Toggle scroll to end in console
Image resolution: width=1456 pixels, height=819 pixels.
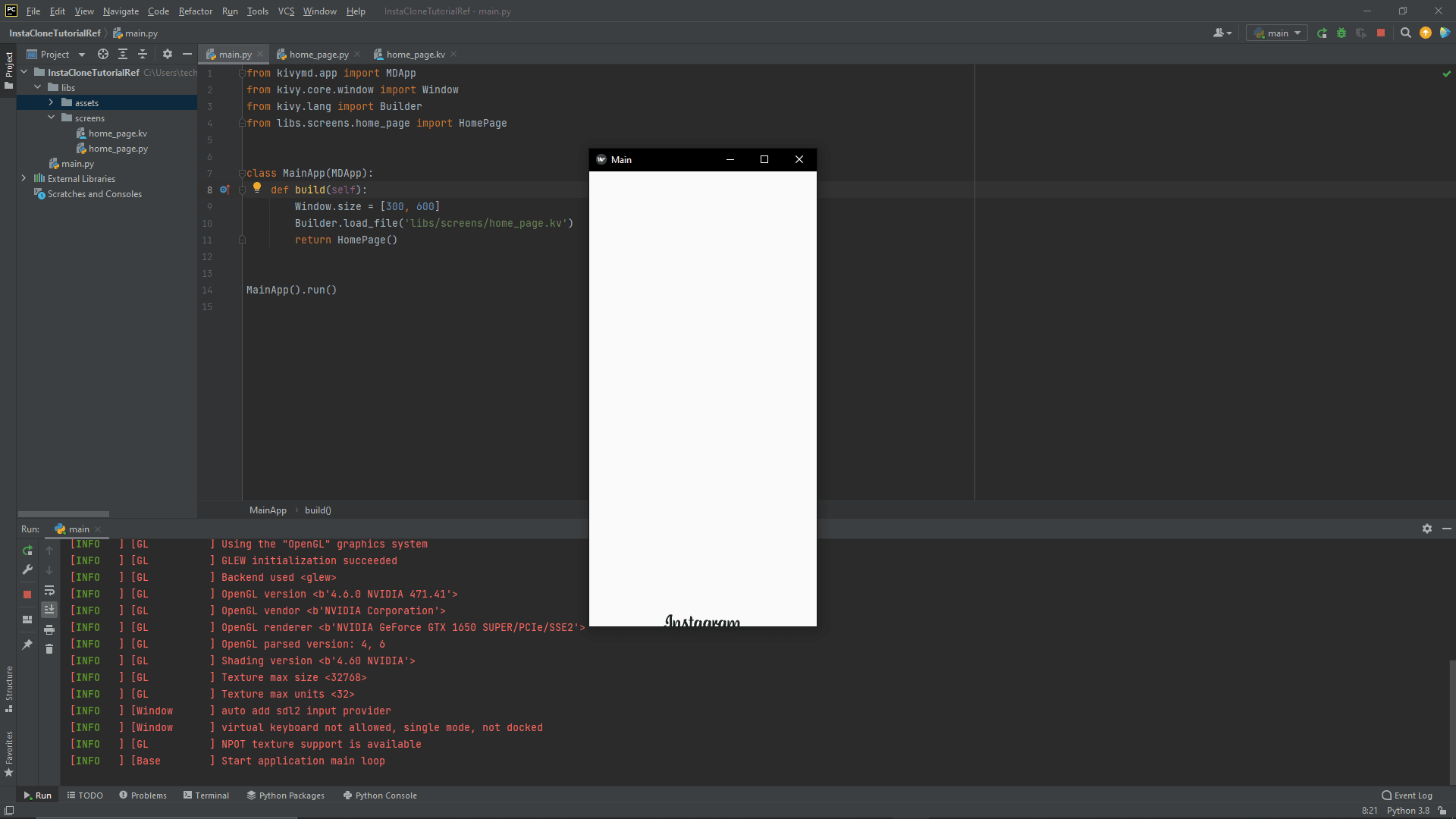click(x=49, y=608)
